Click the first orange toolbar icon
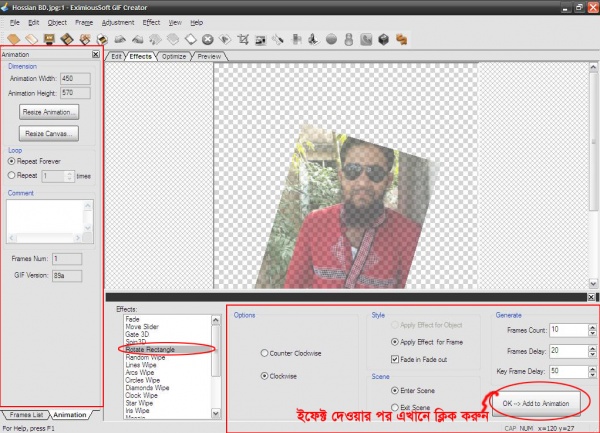Image resolution: width=600 pixels, height=433 pixels. click(14, 40)
